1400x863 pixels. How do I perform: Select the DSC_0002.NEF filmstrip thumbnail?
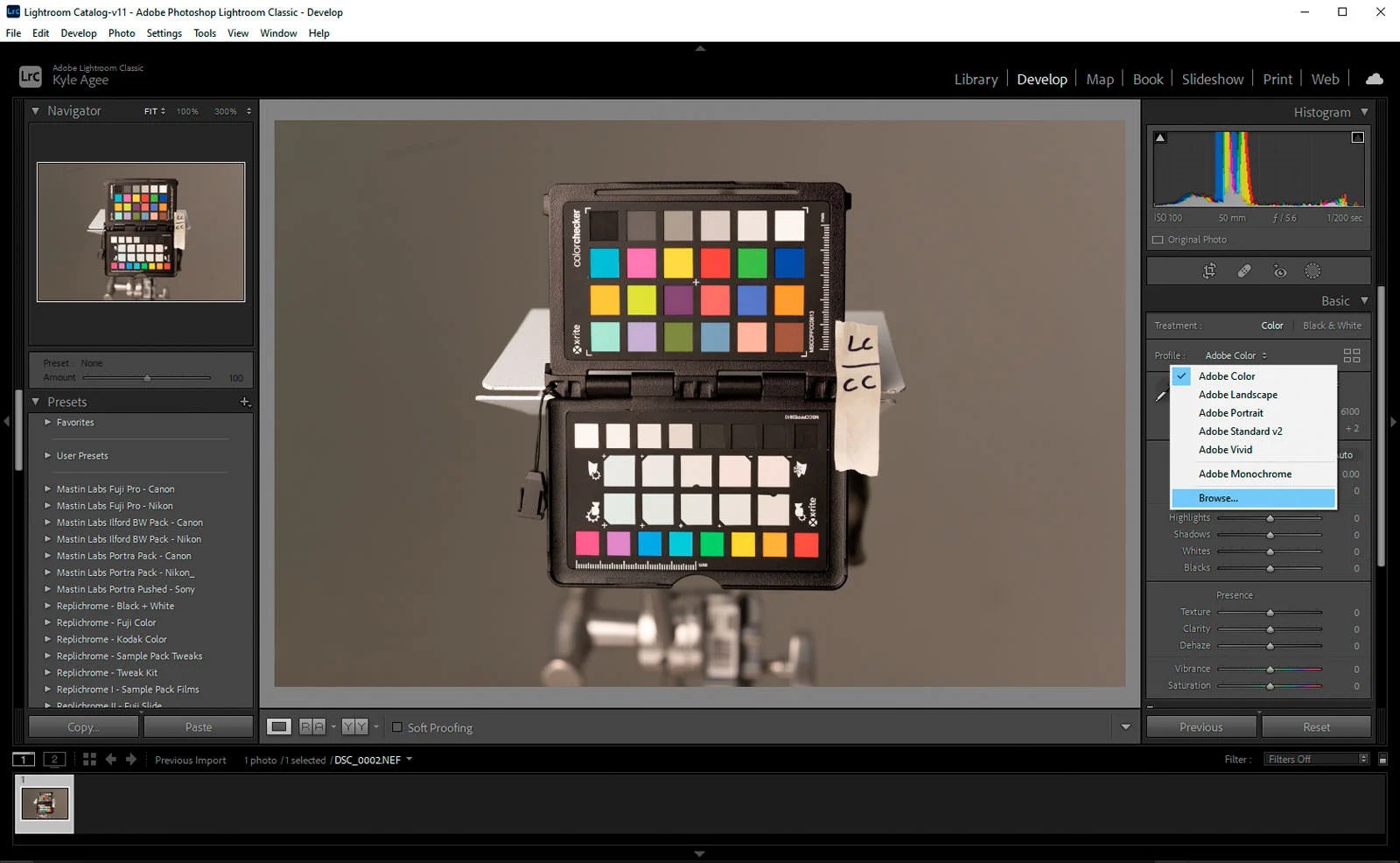pos(44,803)
